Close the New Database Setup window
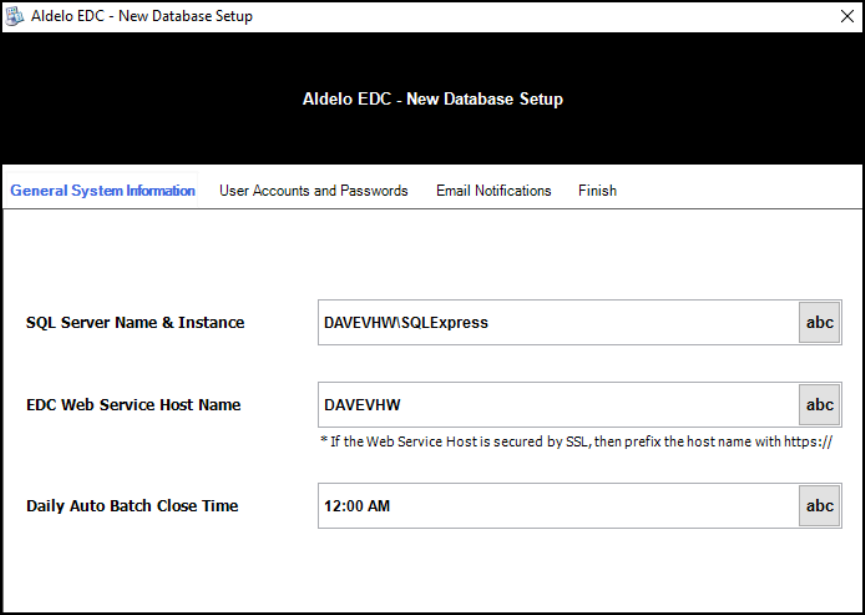Image resolution: width=865 pixels, height=615 pixels. click(x=847, y=16)
